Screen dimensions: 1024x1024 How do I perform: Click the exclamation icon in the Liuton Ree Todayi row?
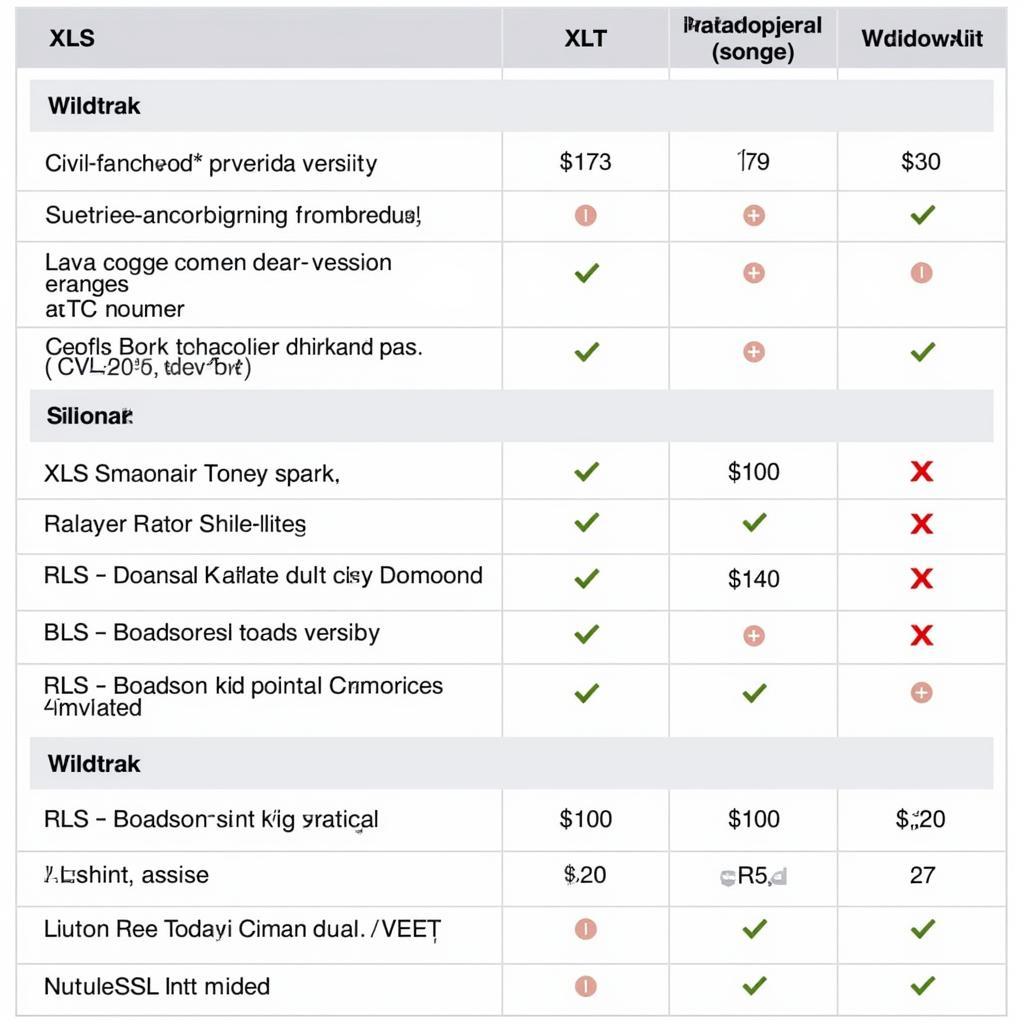(586, 930)
